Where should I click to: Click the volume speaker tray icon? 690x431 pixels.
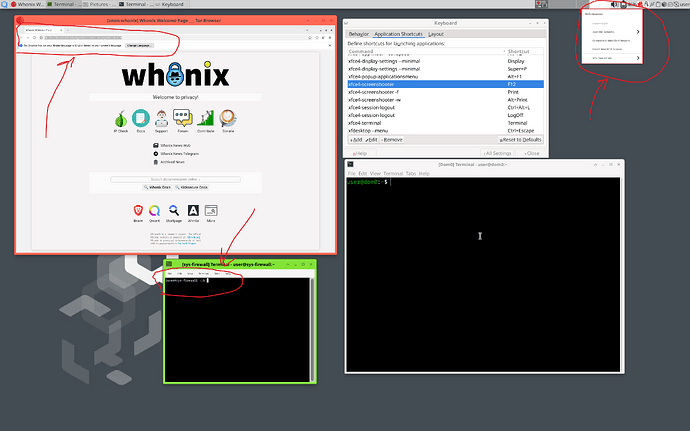(615, 4)
